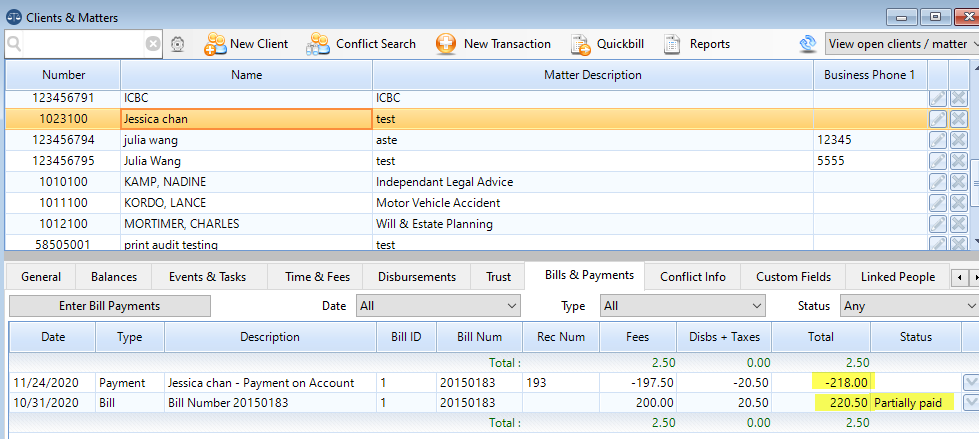
Task: Delete the ICBC client row
Action: tap(958, 98)
